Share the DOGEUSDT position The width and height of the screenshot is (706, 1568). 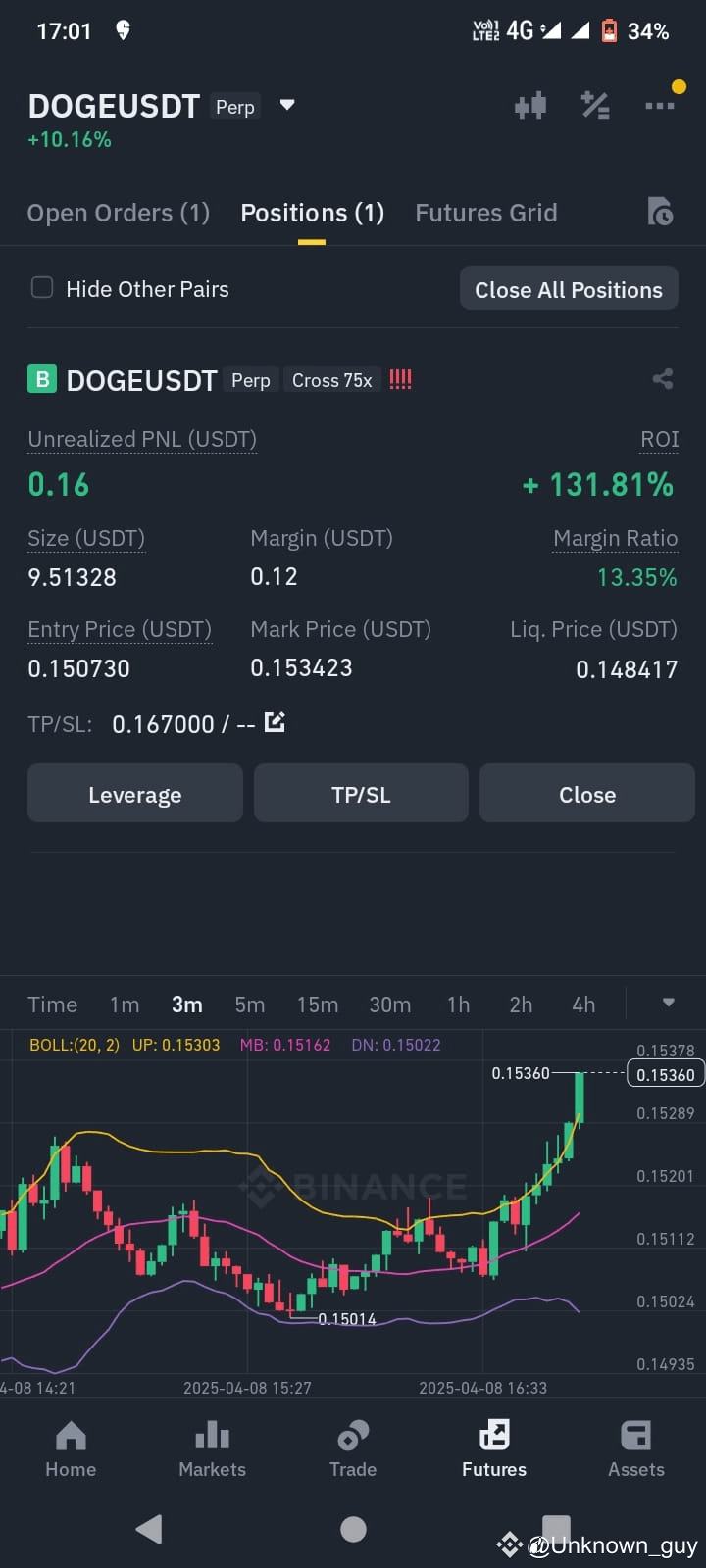click(x=663, y=379)
